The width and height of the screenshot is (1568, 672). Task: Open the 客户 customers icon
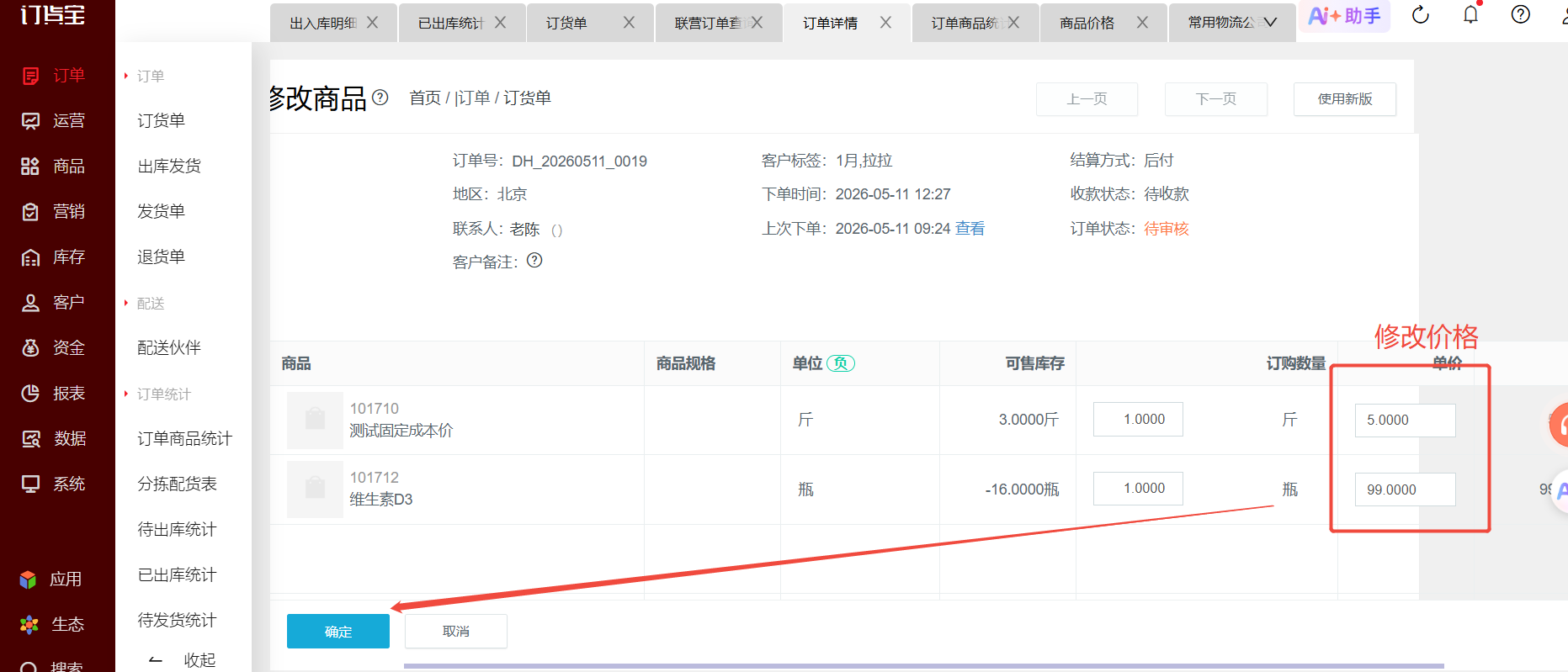(30, 303)
